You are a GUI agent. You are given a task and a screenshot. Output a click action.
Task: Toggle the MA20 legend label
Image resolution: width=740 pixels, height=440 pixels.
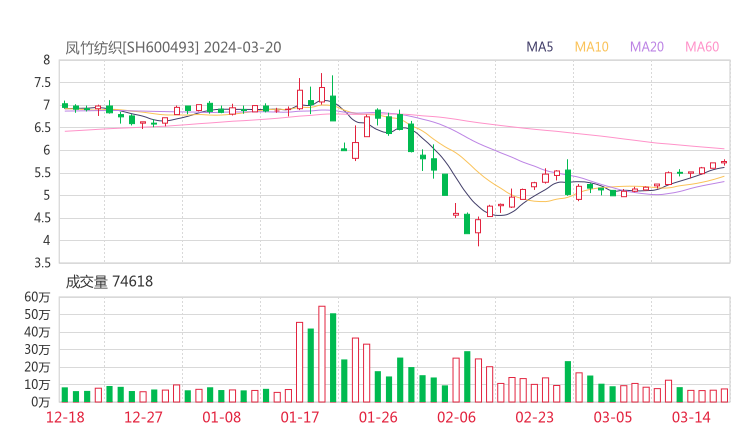click(647, 47)
